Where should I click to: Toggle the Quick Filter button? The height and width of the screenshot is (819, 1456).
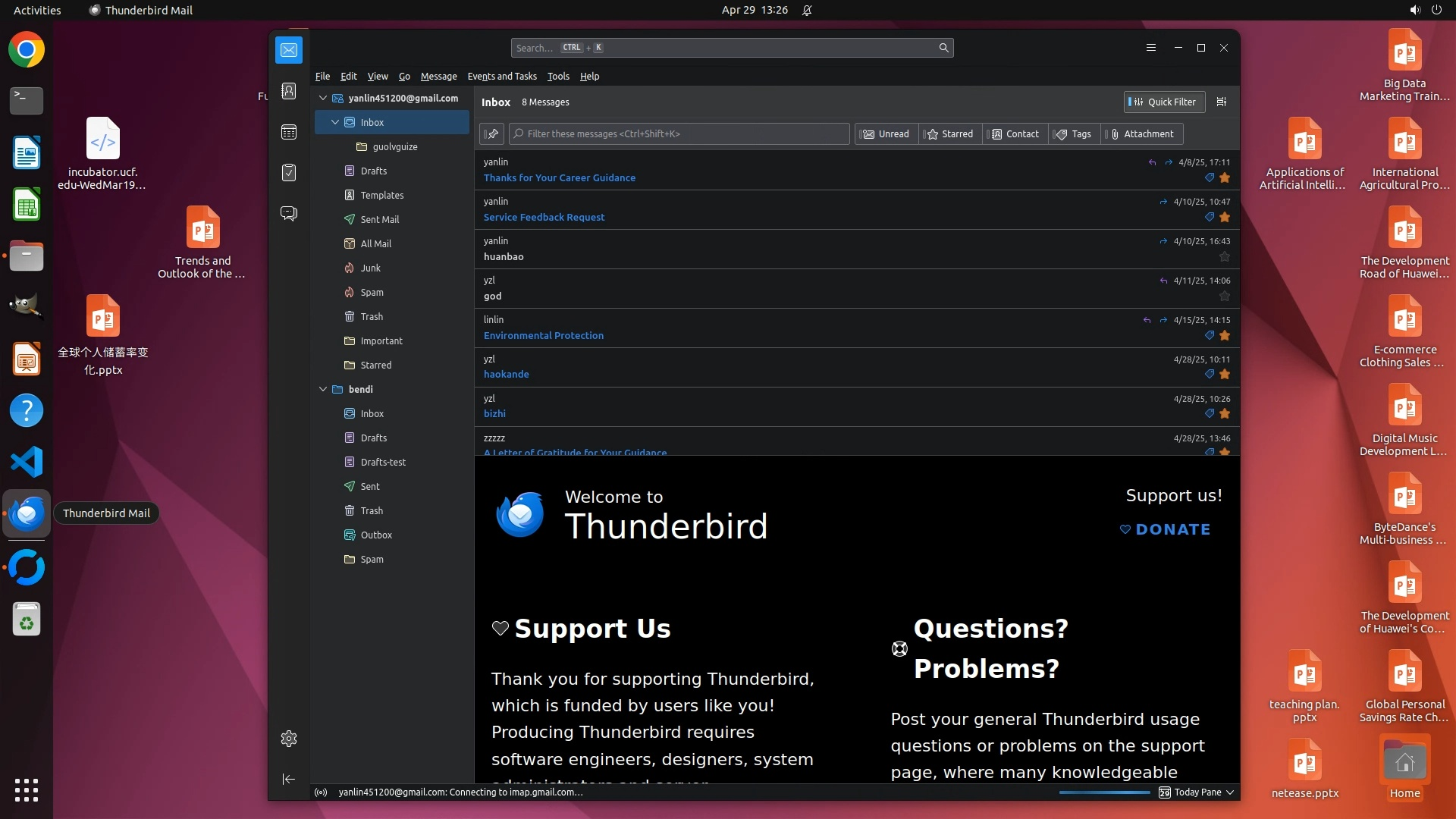point(1163,102)
